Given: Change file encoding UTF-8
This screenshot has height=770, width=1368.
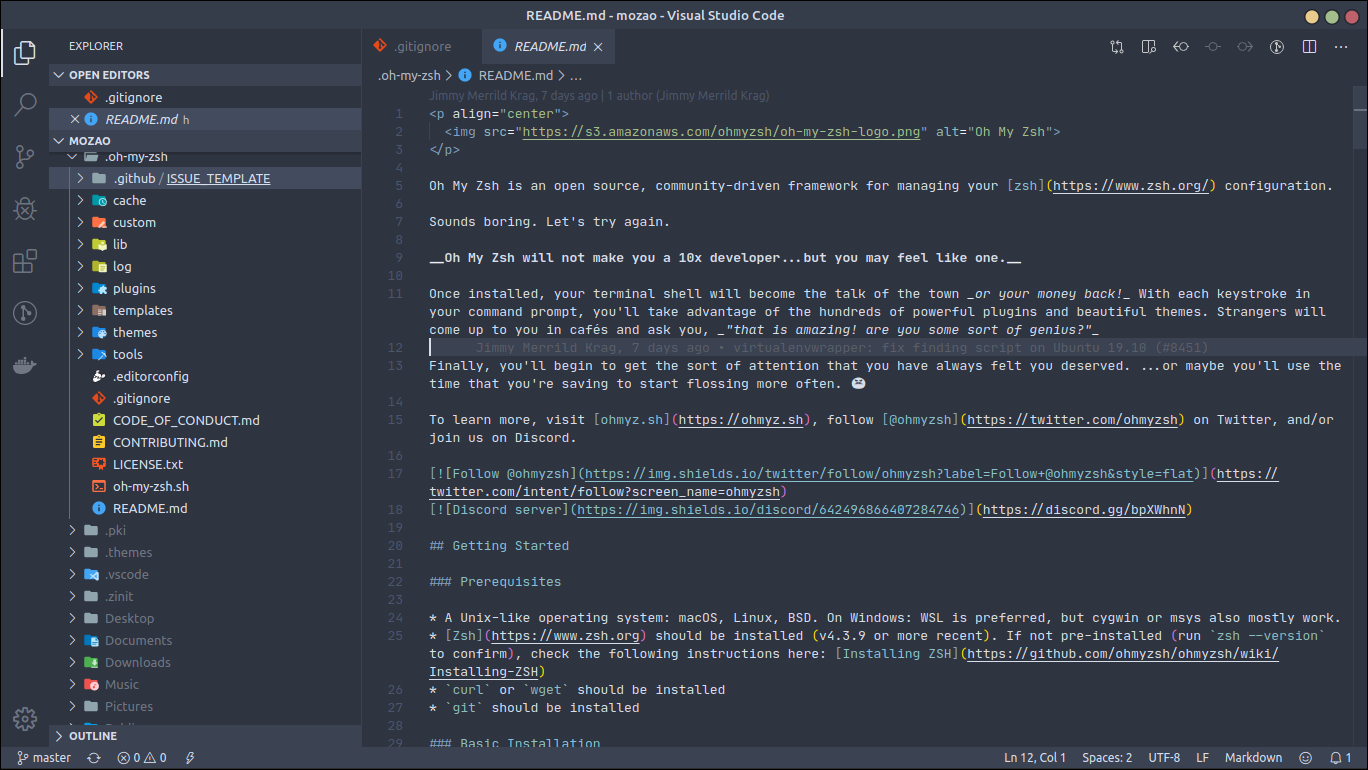Looking at the screenshot, I should [x=1164, y=758].
